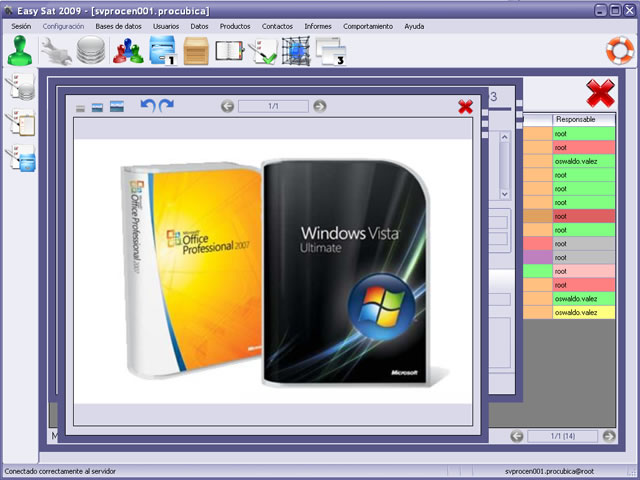Go to next page of list
This screenshot has width=640, height=480.
[609, 436]
